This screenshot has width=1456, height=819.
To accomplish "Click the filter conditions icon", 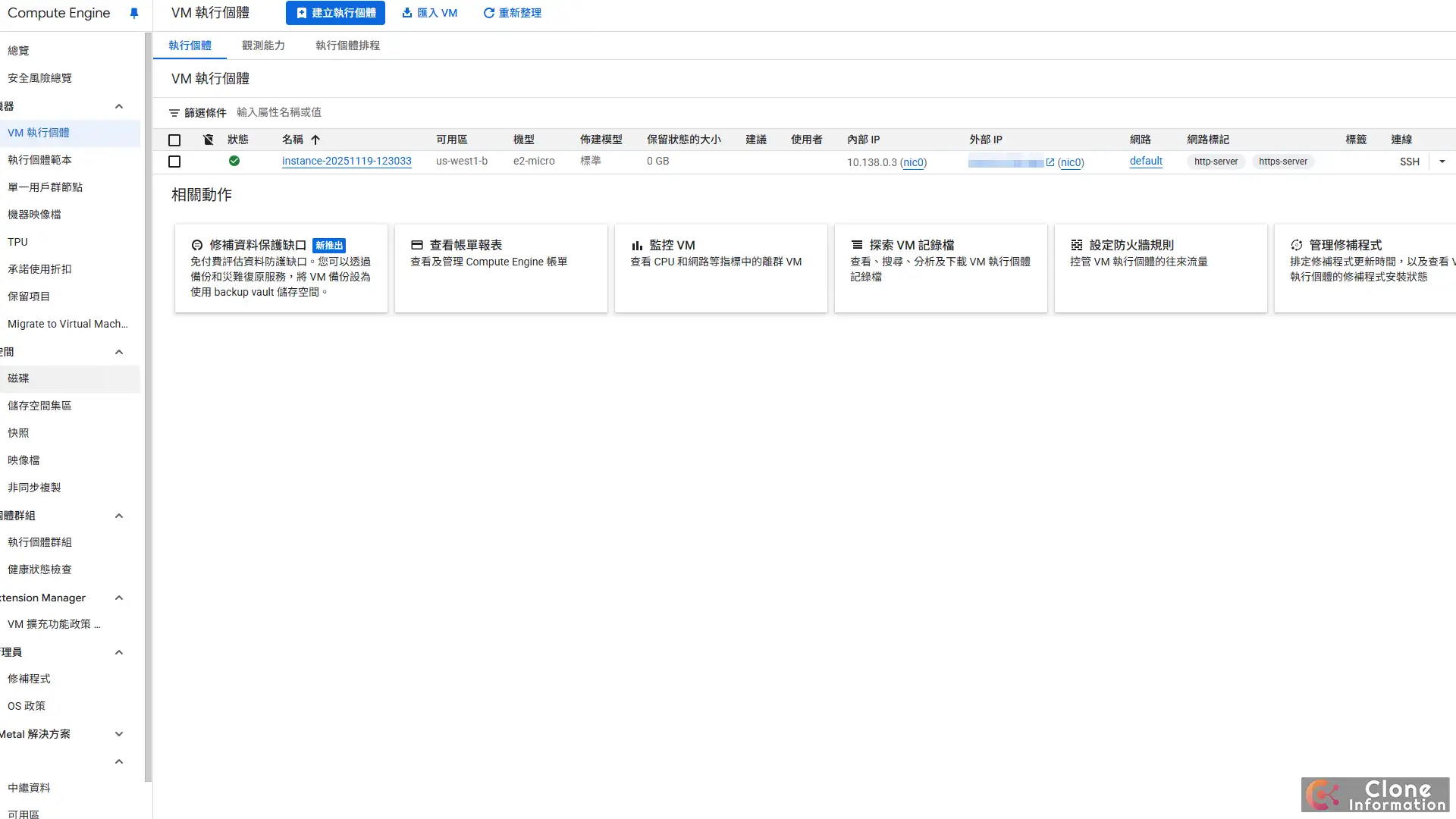I will point(174,113).
